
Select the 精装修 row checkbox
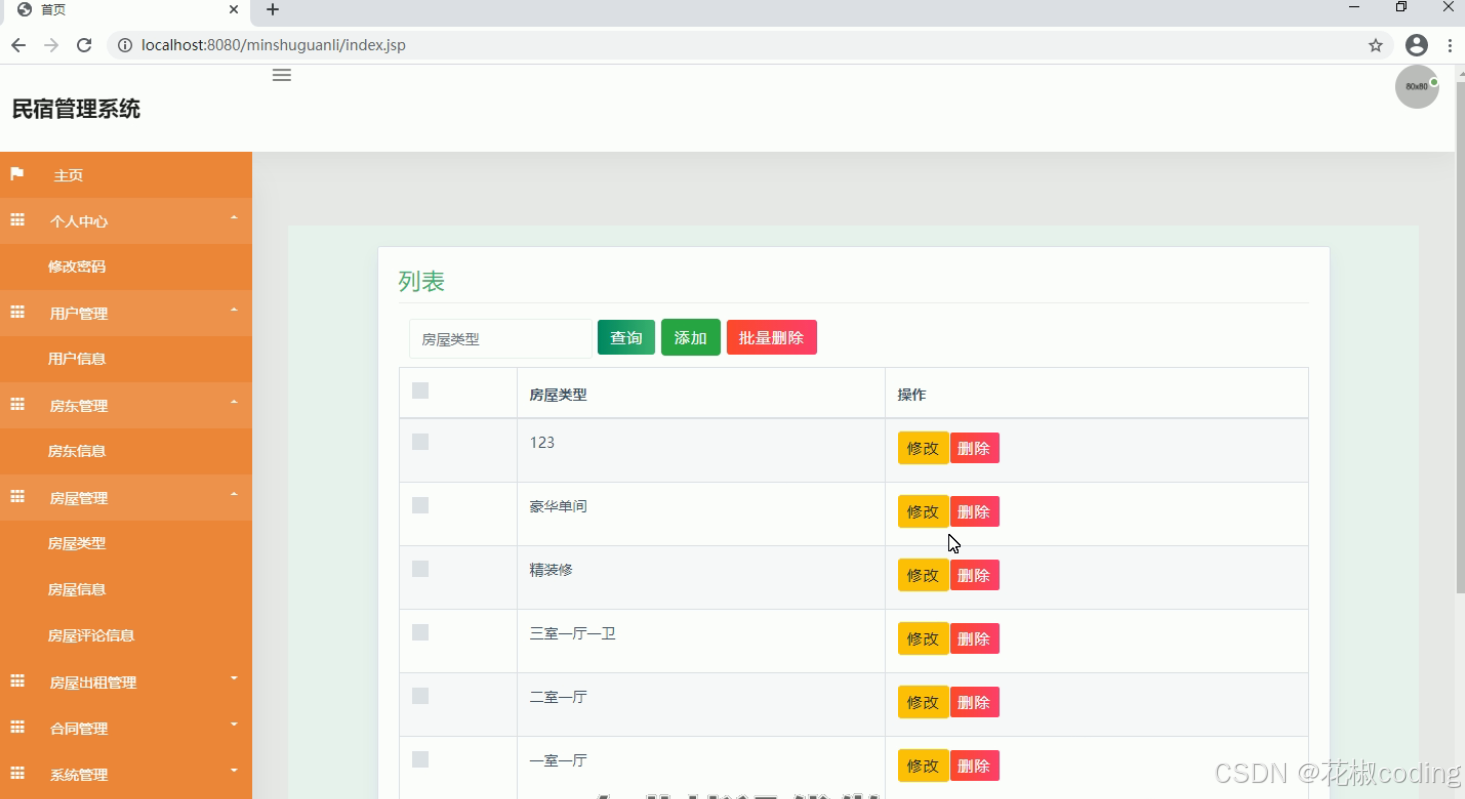tap(420, 569)
